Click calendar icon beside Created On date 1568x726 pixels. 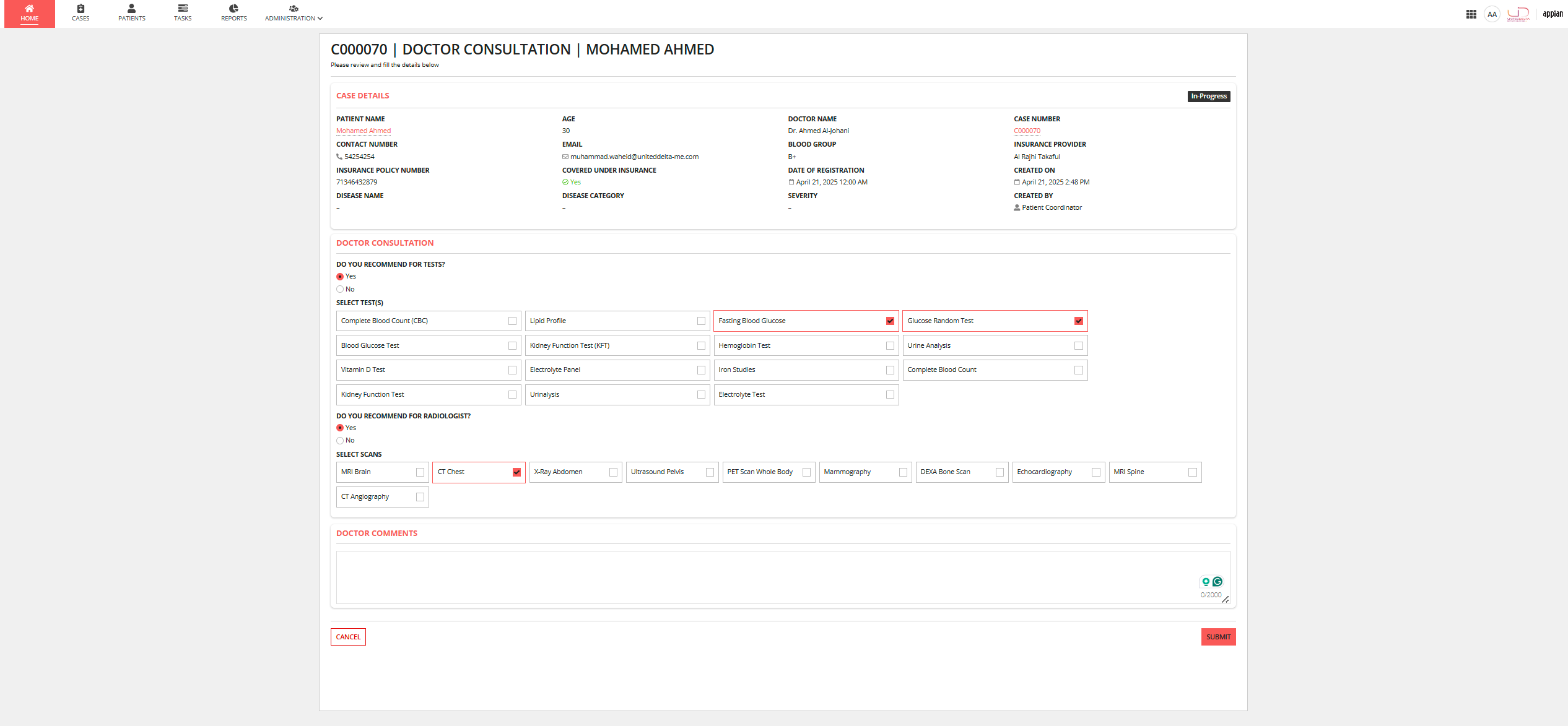click(x=1017, y=182)
